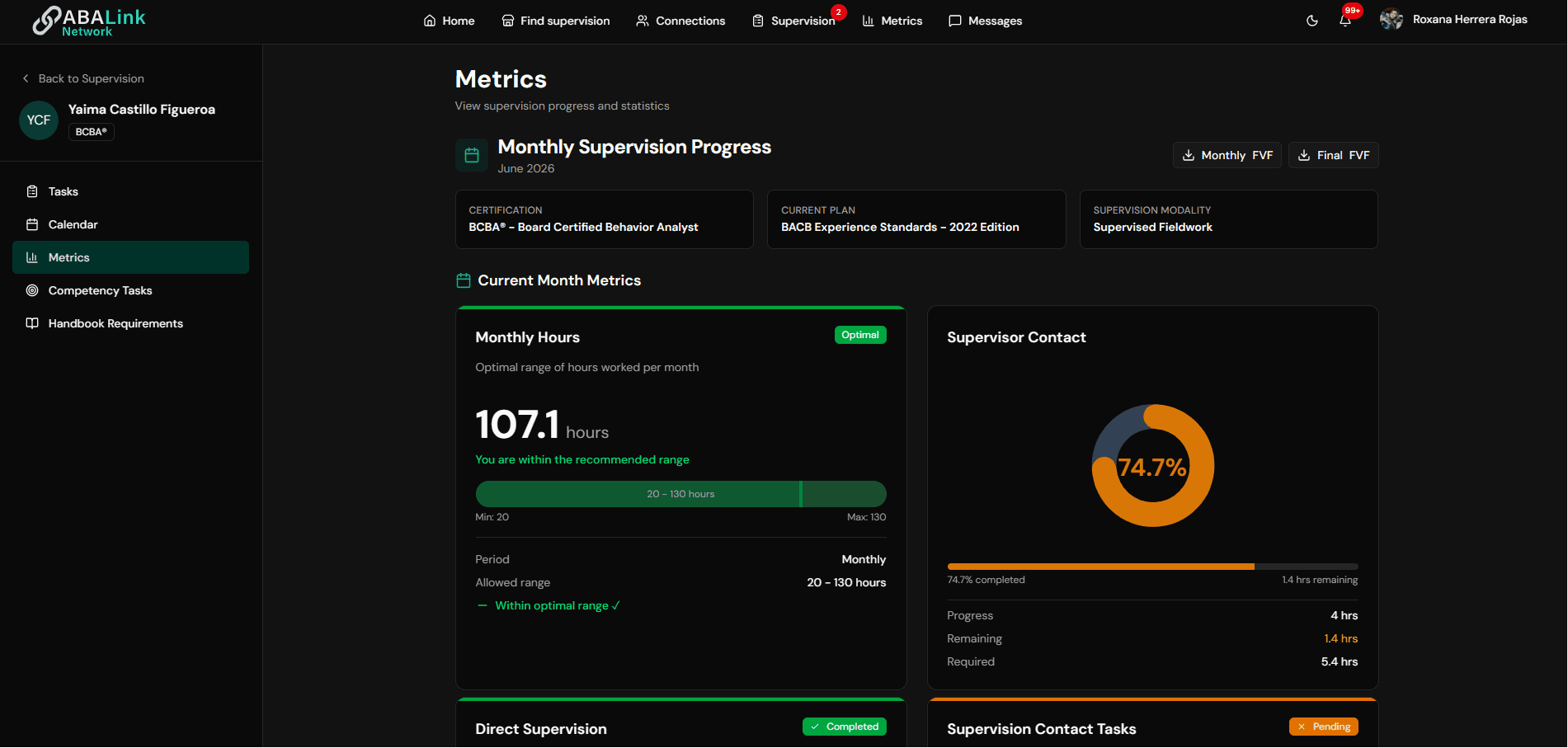The height and width of the screenshot is (748, 1568).
Task: Click the ABALink Network logo
Action: [89, 21]
